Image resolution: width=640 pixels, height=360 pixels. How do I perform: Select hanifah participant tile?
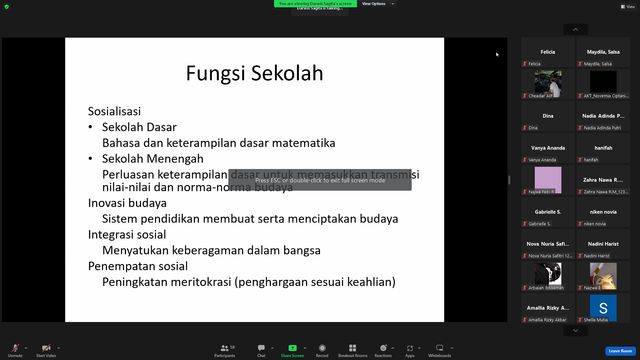click(603, 148)
